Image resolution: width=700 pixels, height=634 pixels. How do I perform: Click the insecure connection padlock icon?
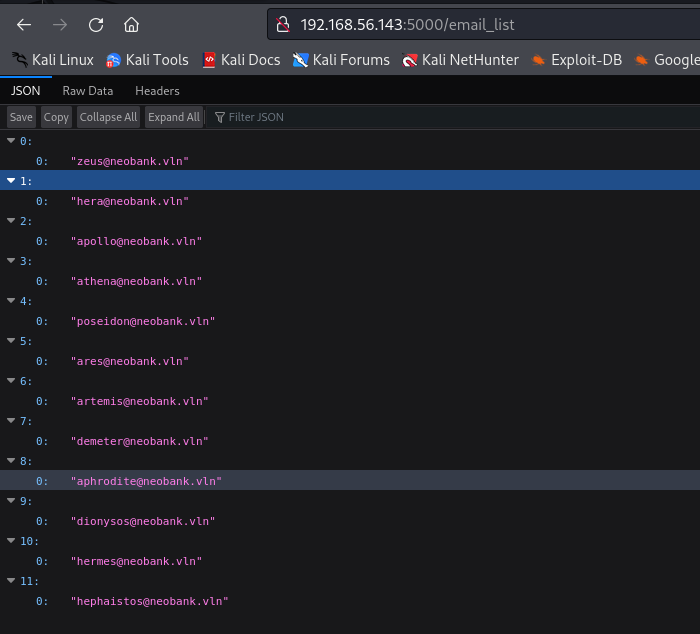283,25
